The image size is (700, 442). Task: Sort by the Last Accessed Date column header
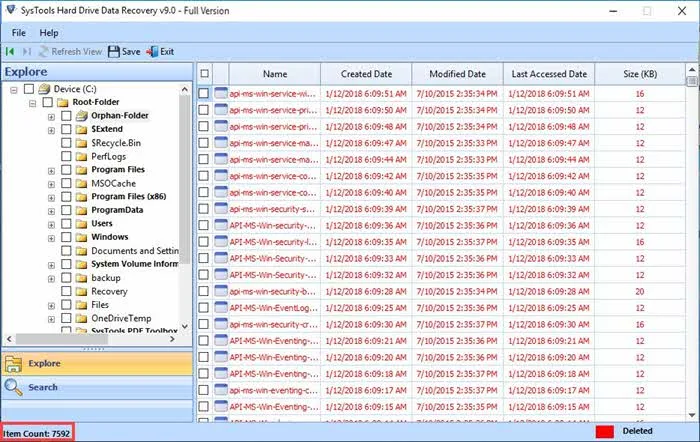tap(549, 74)
